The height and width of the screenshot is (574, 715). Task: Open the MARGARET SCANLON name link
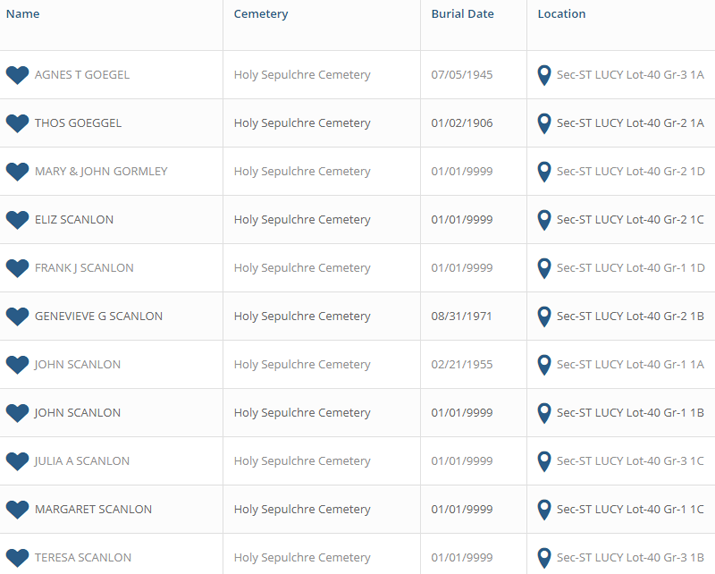[x=93, y=509]
